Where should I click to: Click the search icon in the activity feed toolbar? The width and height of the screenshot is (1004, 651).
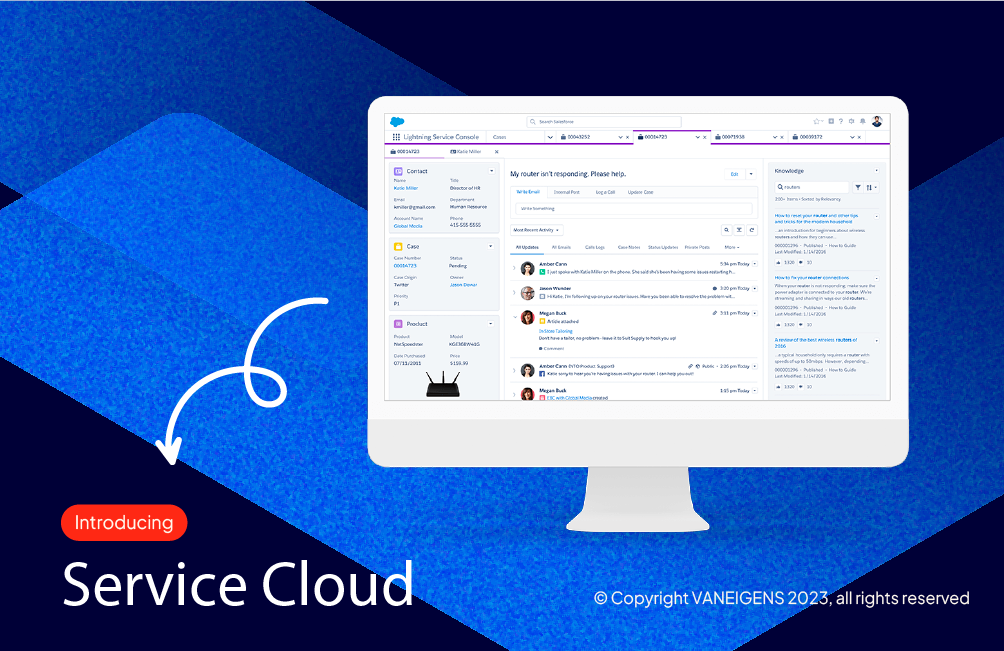[726, 230]
